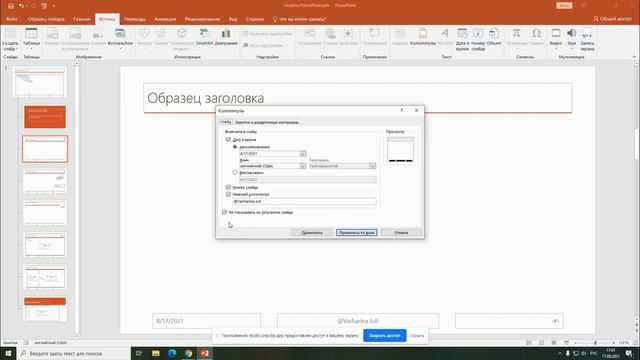
Task: Click the Windows search box
Action: click(x=73, y=353)
